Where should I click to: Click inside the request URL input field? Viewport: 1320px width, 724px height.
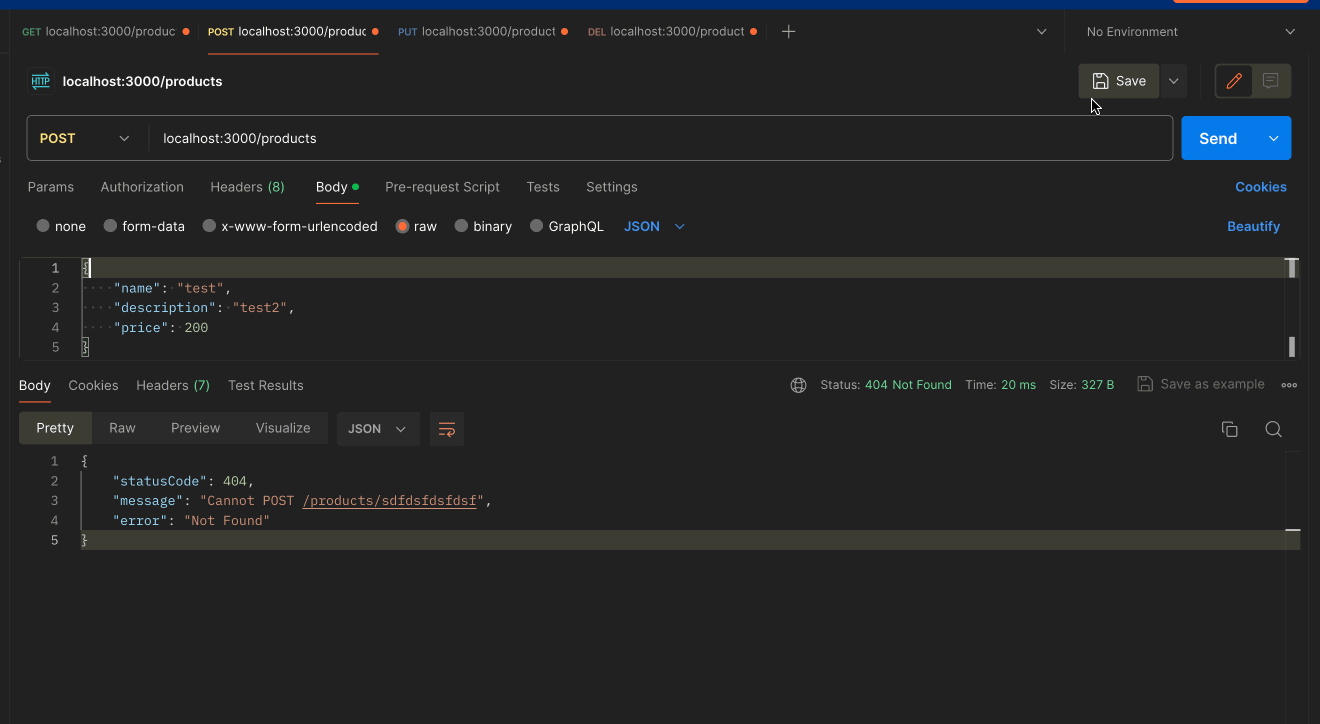(x=600, y=137)
